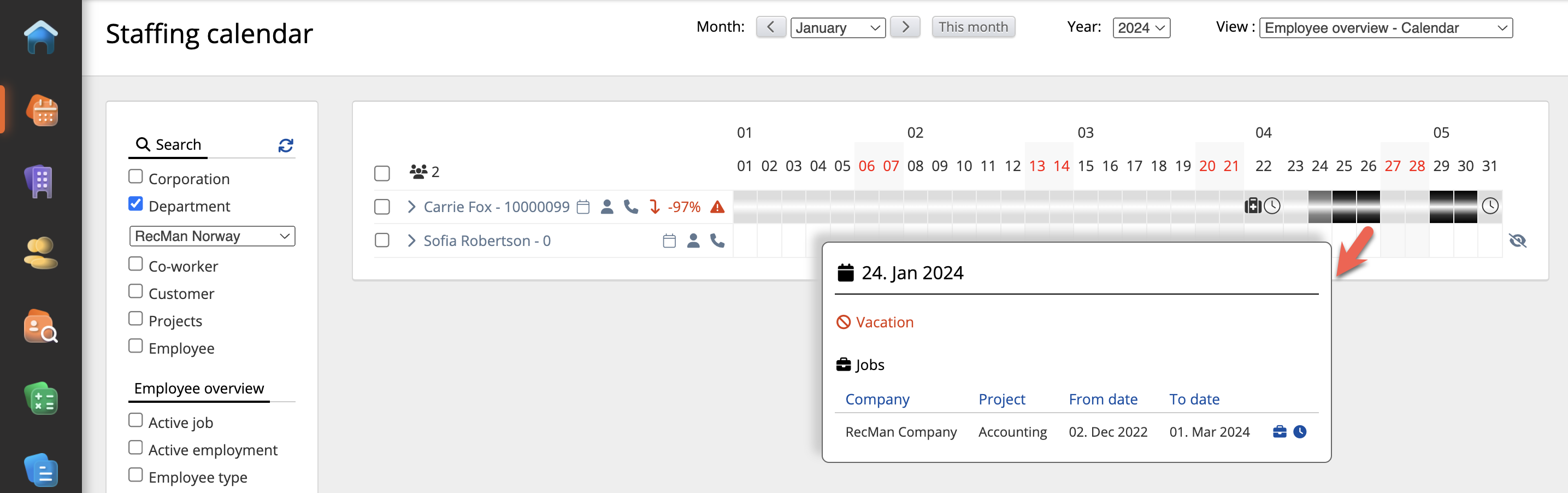The width and height of the screenshot is (1568, 493).
Task: Click the refresh icon beside Search
Action: (x=286, y=145)
